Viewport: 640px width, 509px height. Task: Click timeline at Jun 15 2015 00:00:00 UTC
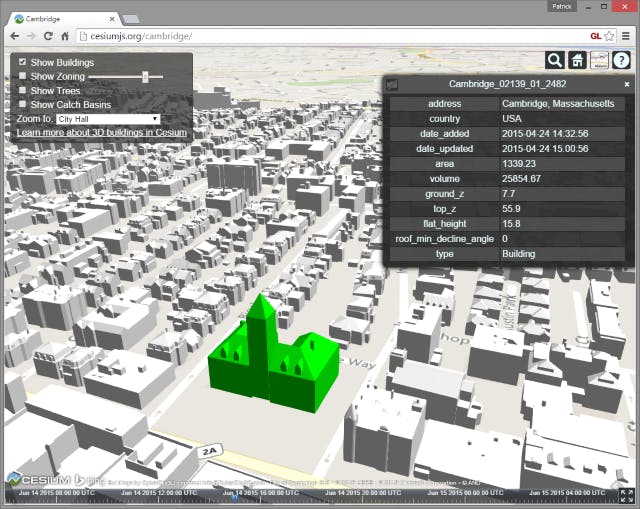coord(465,493)
